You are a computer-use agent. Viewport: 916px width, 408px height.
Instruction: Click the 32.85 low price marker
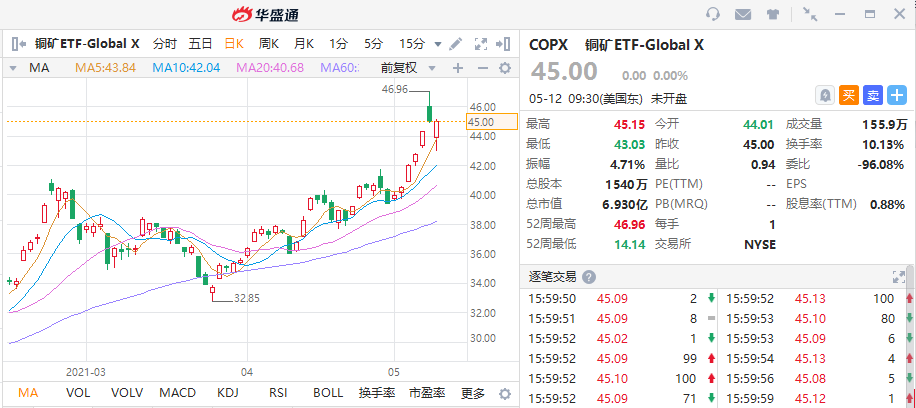point(247,298)
